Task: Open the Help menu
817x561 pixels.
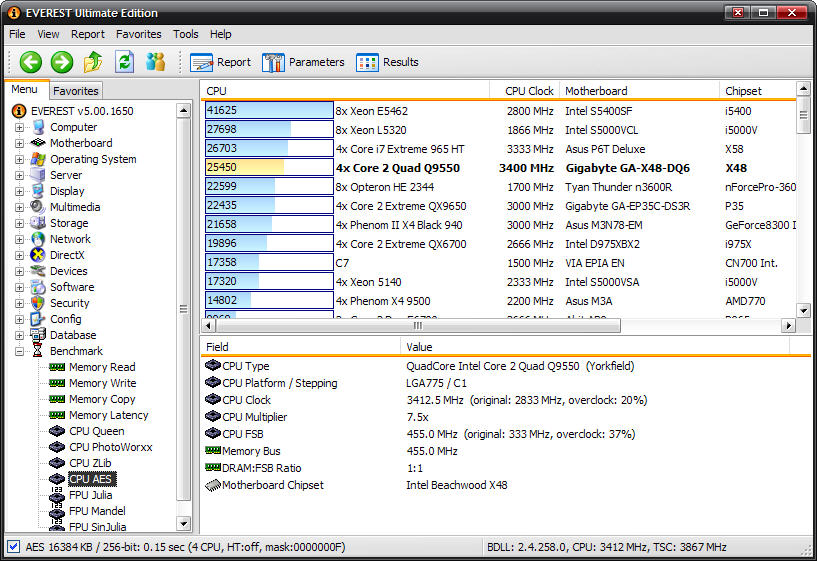Action: [220, 34]
